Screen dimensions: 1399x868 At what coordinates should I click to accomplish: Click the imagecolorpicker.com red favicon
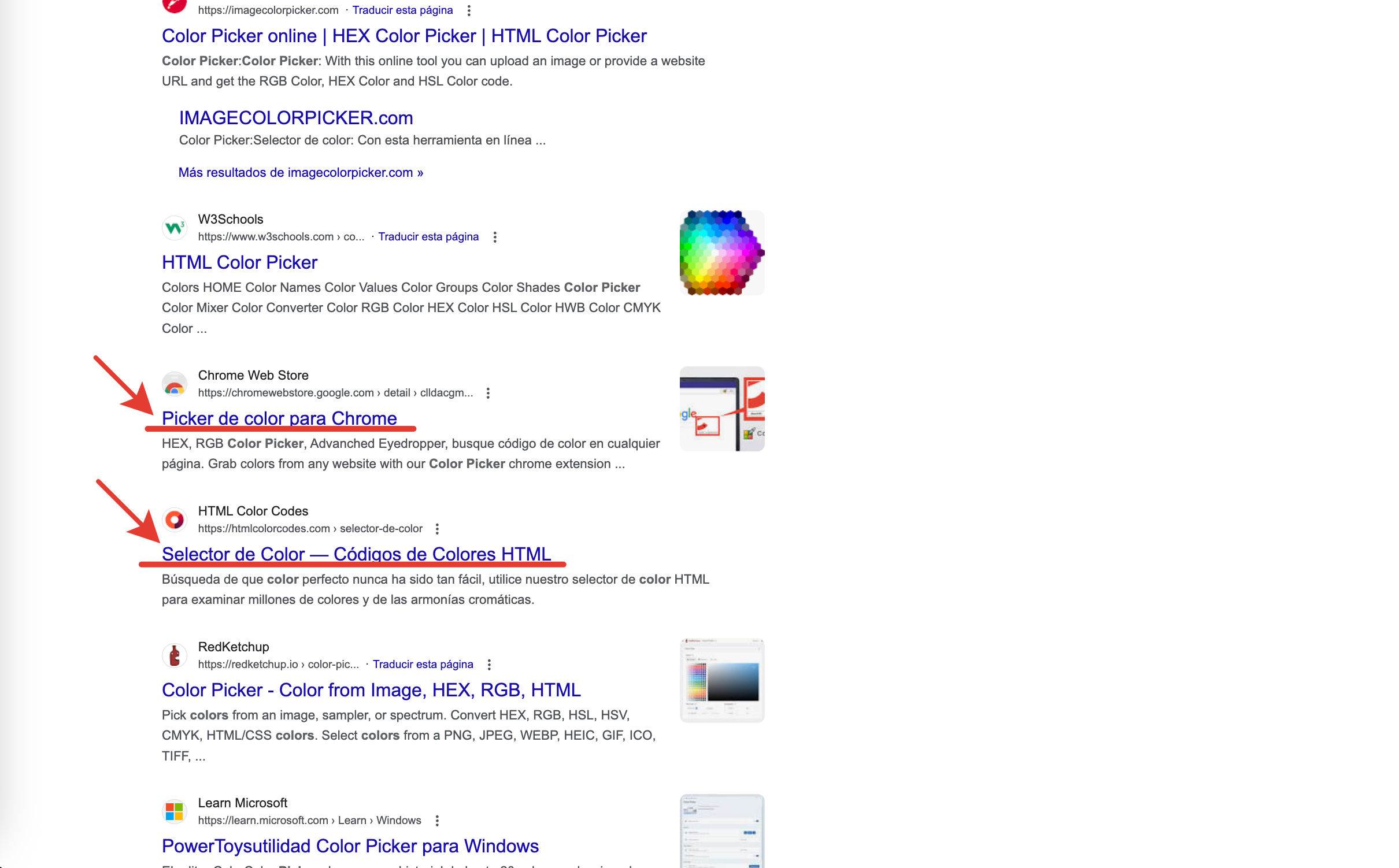[x=174, y=5]
